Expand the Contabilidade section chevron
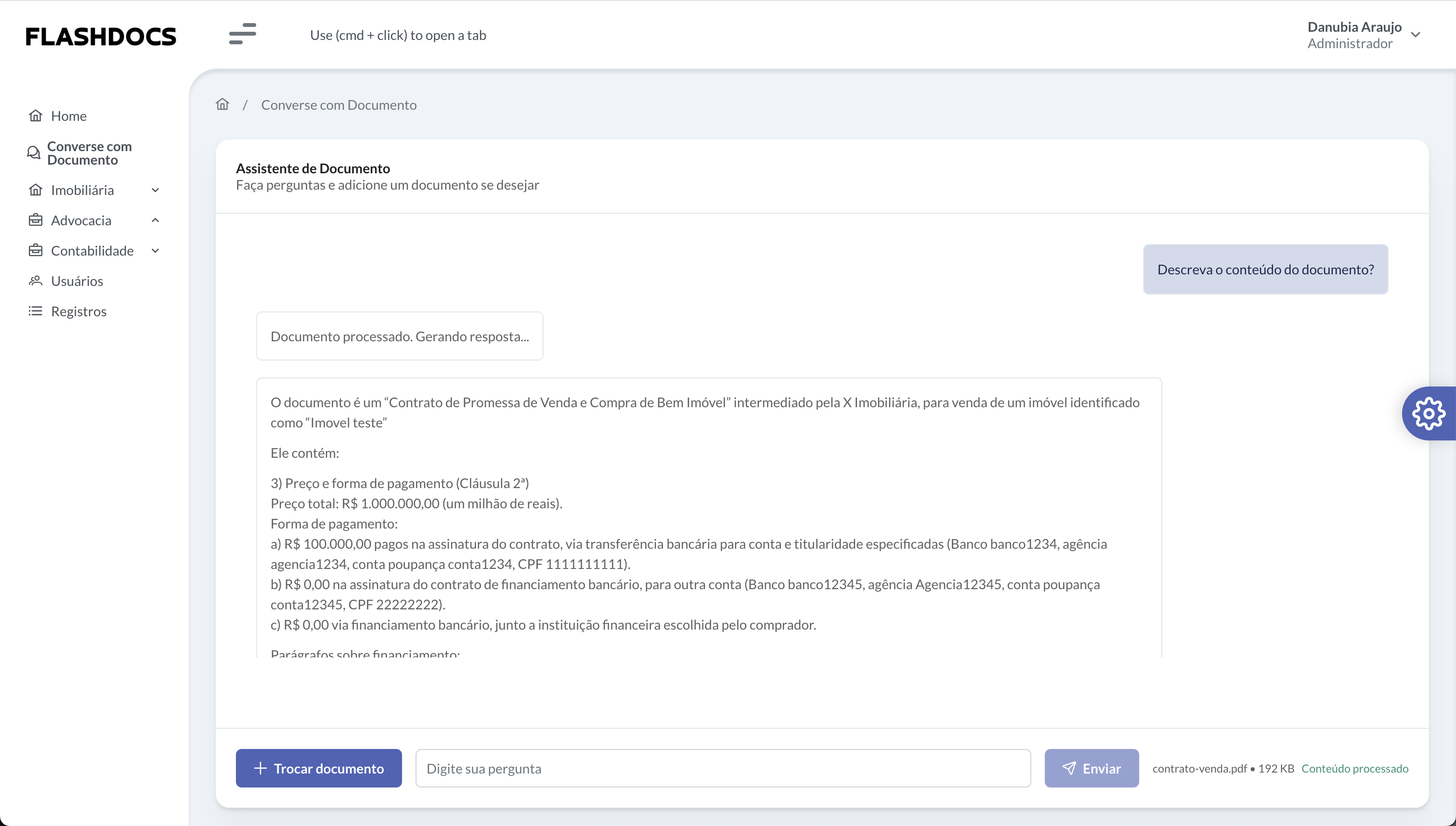This screenshot has height=826, width=1456. (156, 250)
